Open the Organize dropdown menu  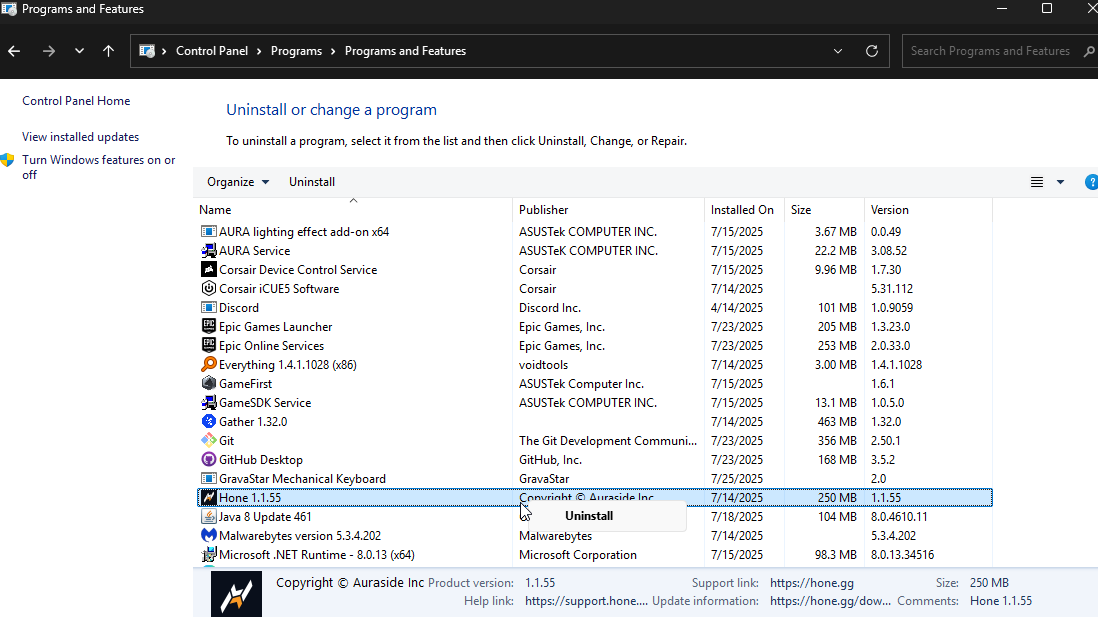tap(237, 182)
